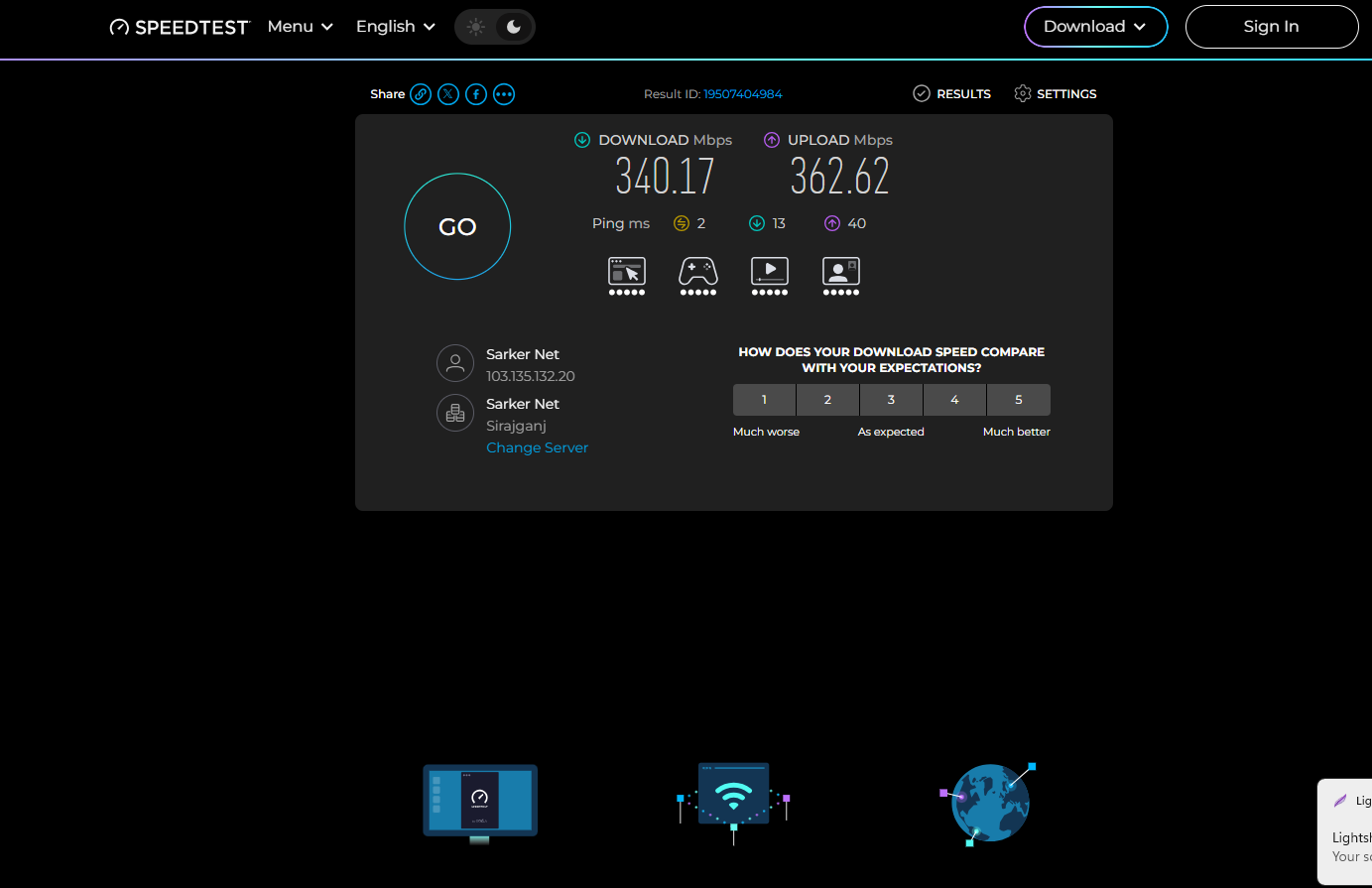Start test with GO button
This screenshot has width=1372, height=888.
(x=457, y=227)
